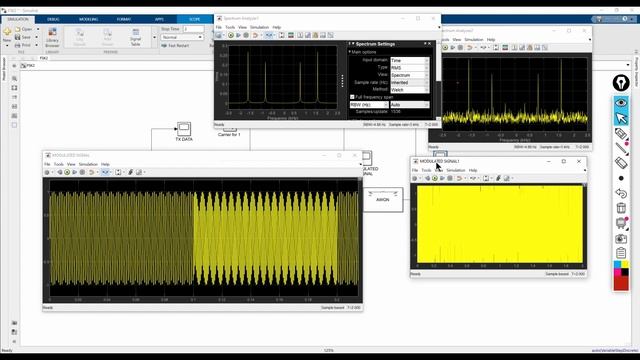Switch to the APPS ribbon tab
The image size is (640, 360).
(x=159, y=19)
